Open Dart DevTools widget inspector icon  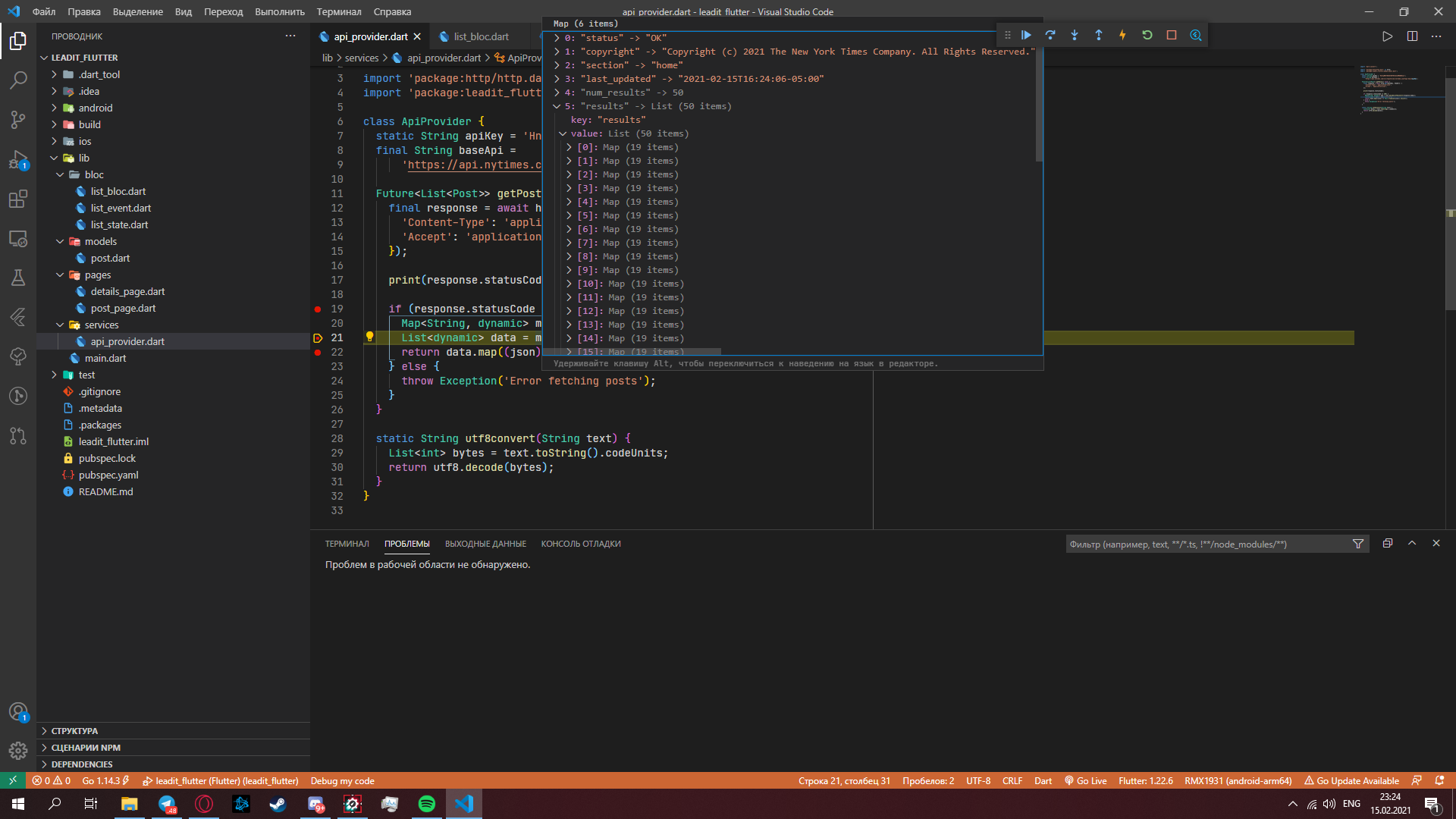[1196, 35]
